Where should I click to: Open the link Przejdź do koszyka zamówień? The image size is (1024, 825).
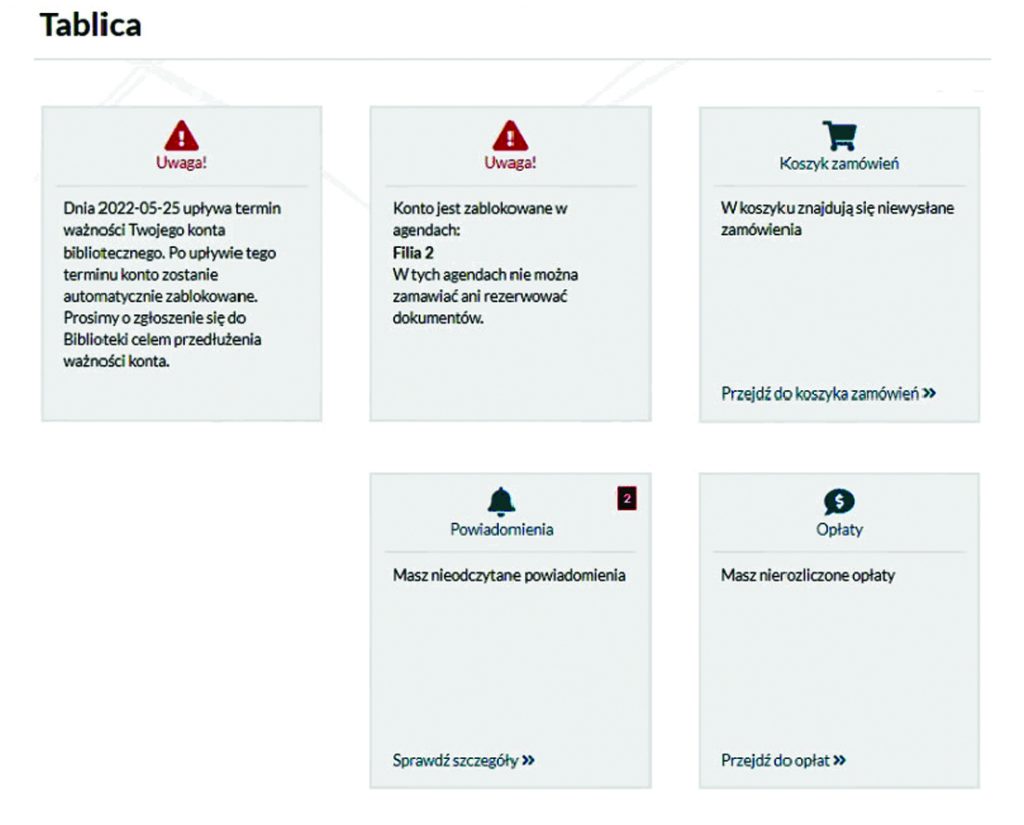pyautogui.click(x=819, y=393)
